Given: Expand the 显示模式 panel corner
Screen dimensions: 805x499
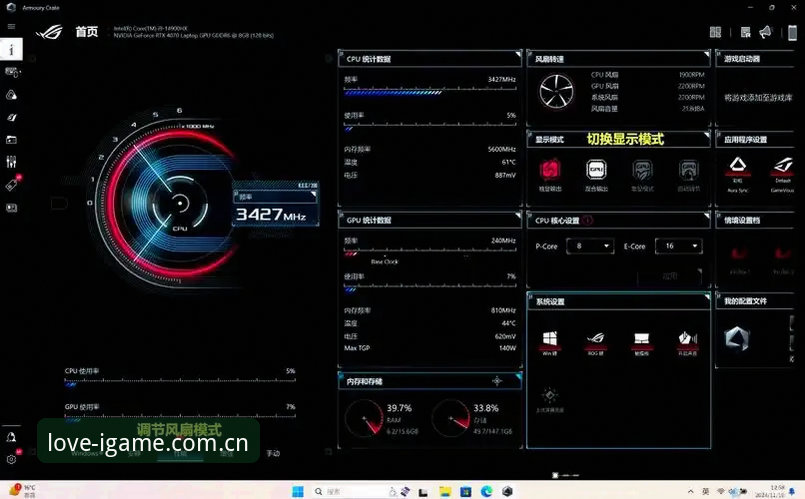Looking at the screenshot, I should 707,134.
